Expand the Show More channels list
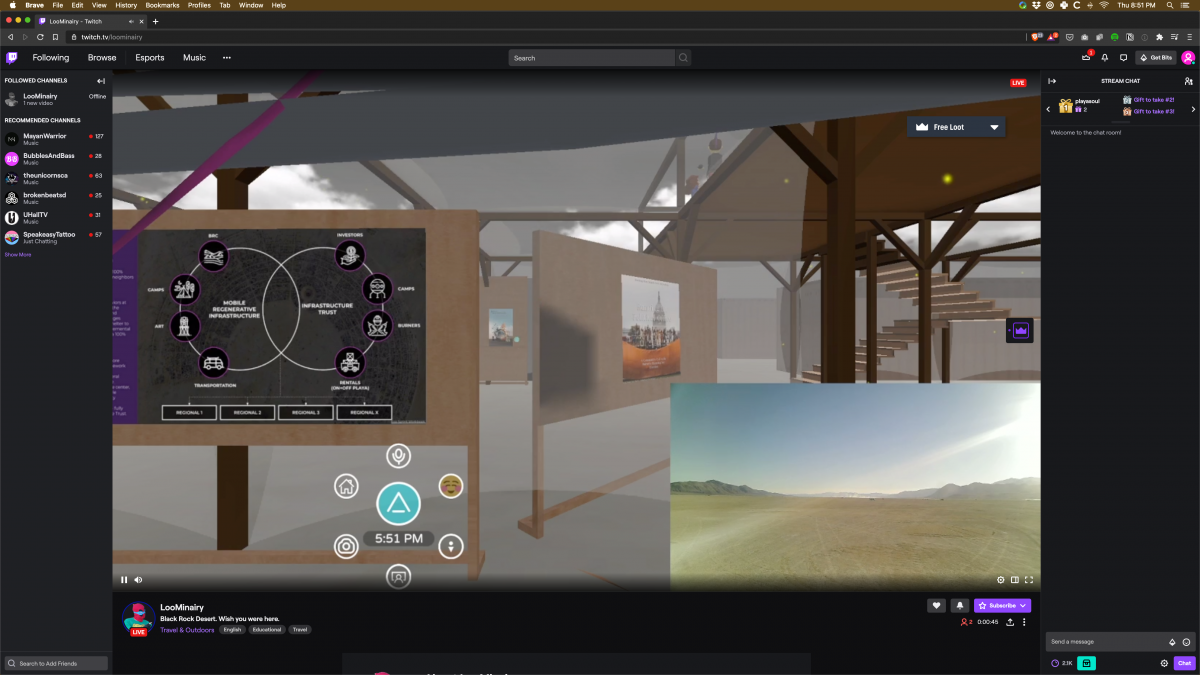Viewport: 1200px width, 675px height. 17,255
